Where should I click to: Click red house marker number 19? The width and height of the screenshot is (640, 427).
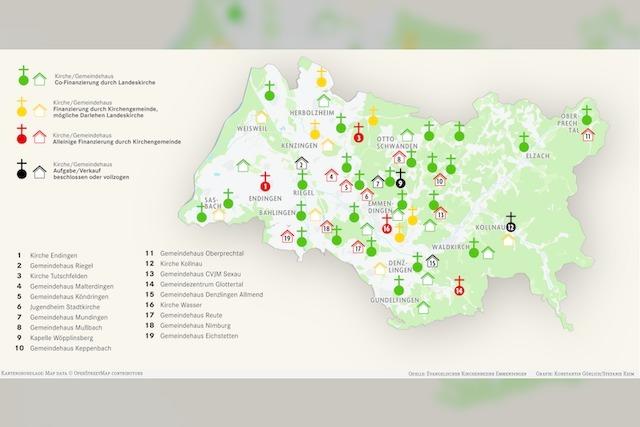pos(287,236)
